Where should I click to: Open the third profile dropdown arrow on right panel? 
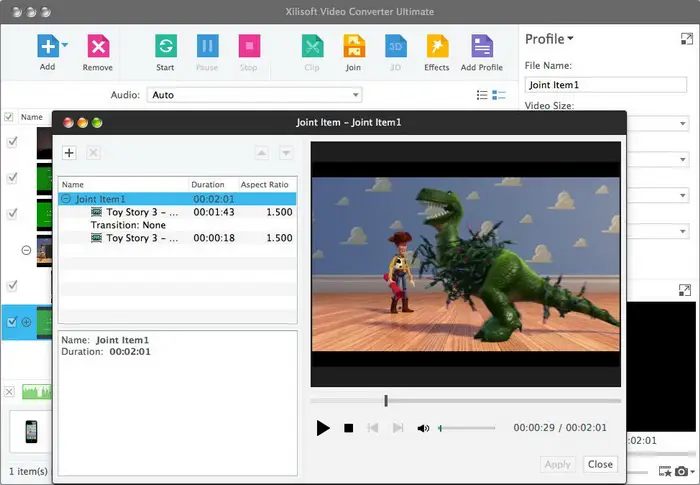(x=683, y=195)
